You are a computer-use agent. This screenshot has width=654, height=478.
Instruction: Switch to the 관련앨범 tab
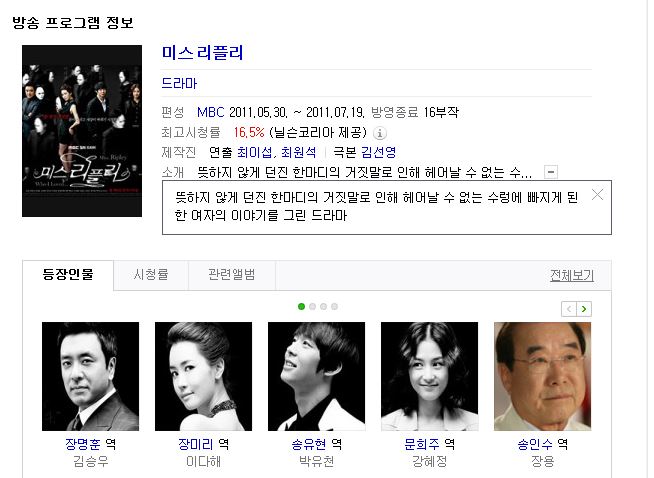point(231,275)
